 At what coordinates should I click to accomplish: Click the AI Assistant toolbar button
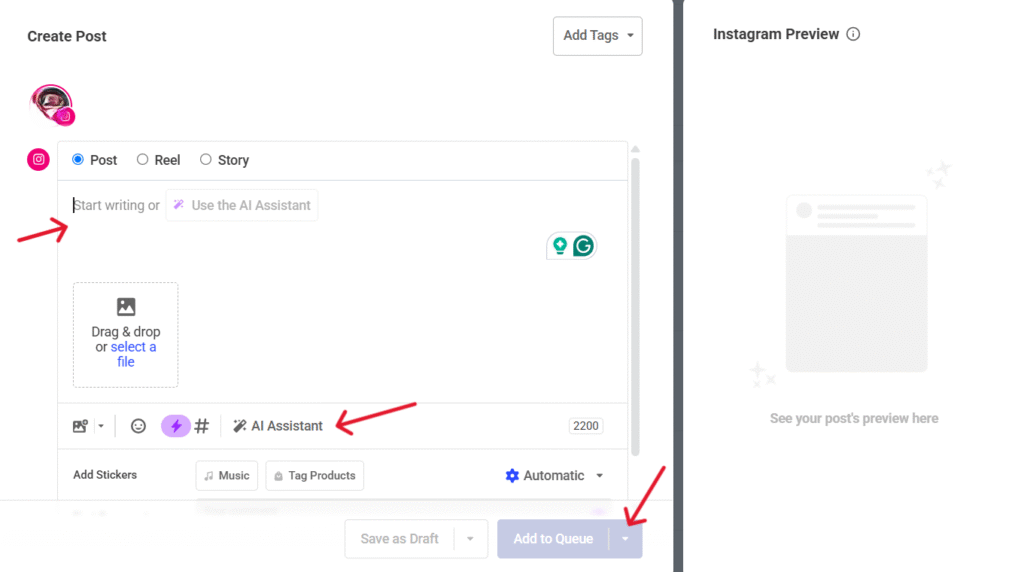pos(278,426)
